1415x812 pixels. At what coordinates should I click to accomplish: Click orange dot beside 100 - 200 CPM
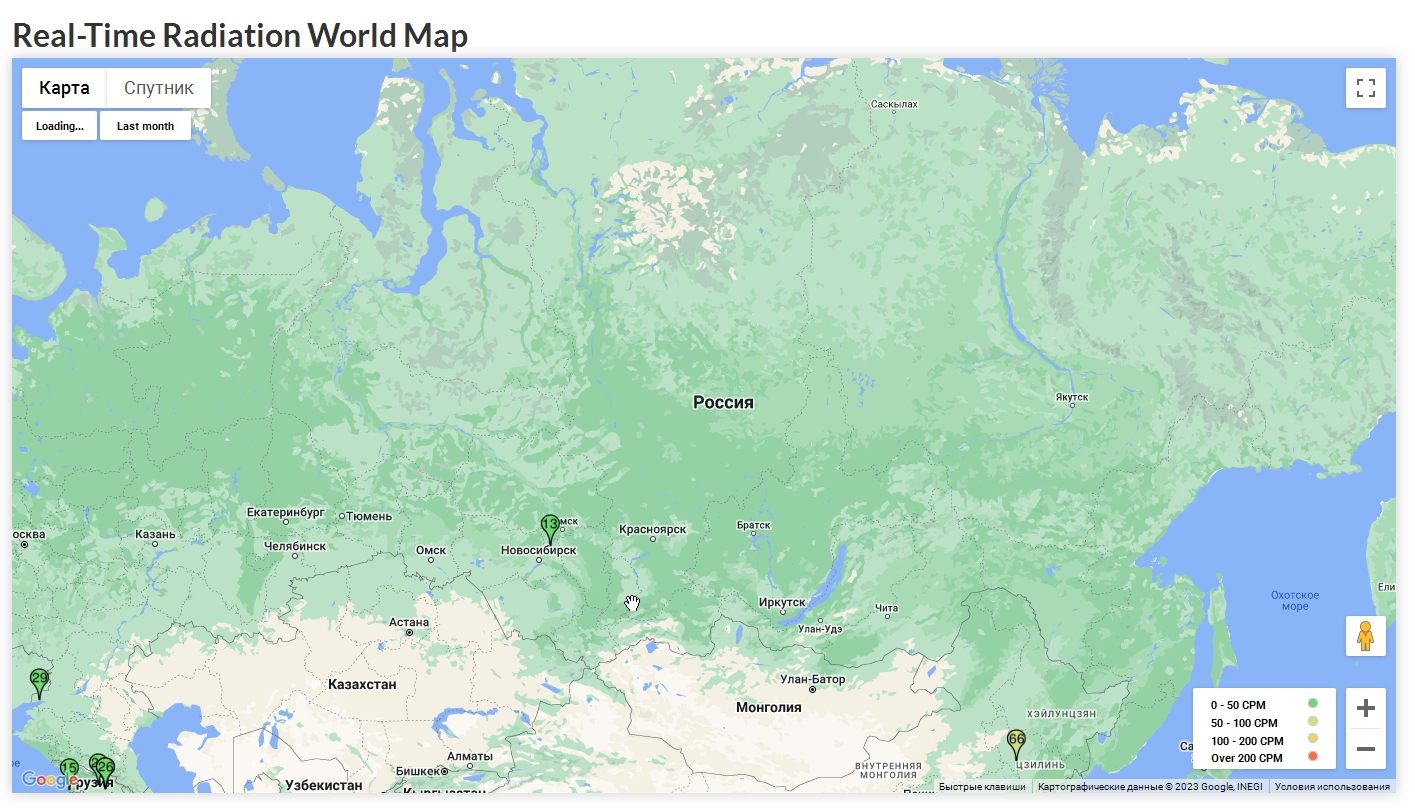coord(1313,739)
